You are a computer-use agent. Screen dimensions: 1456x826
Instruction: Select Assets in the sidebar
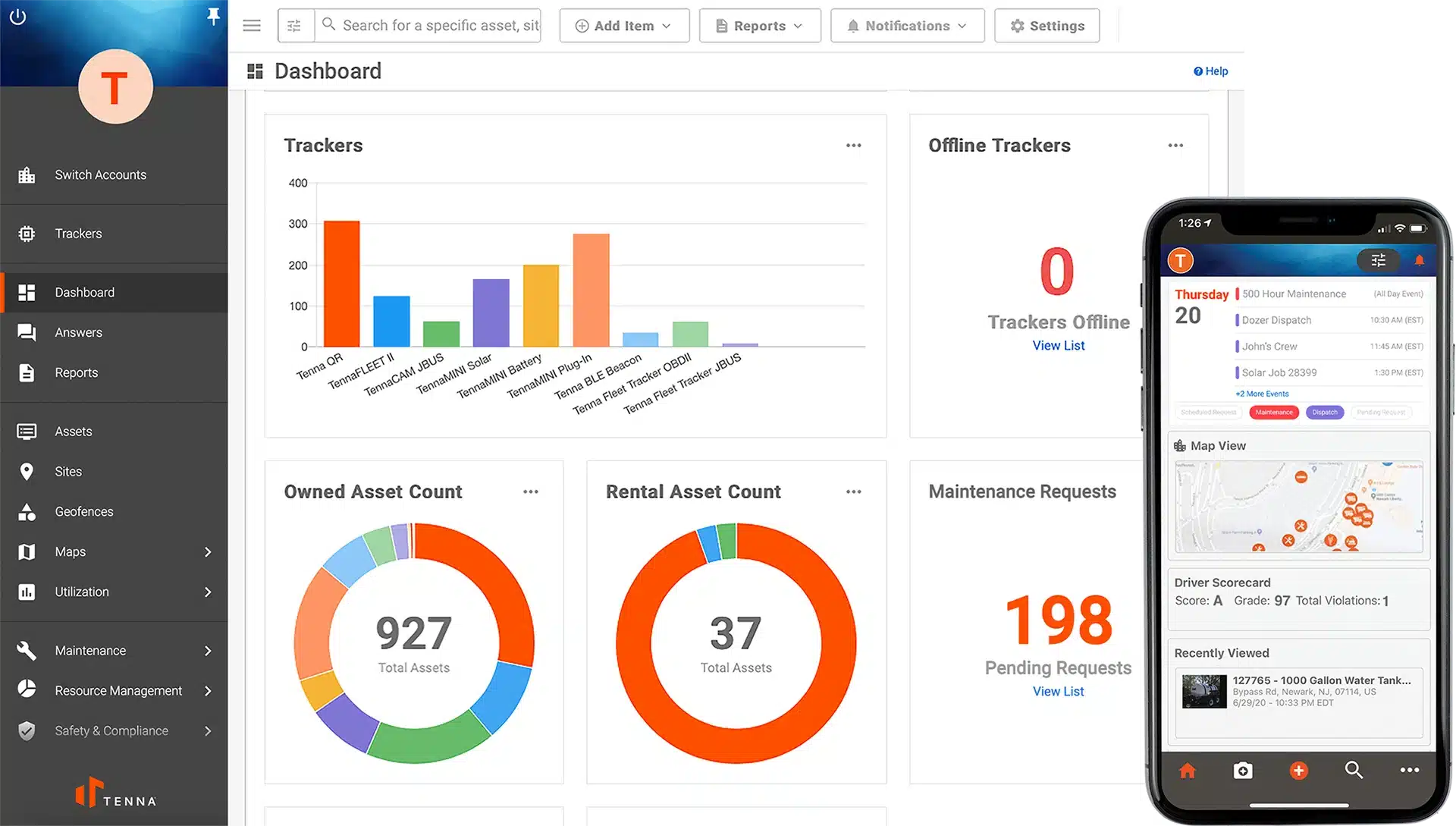click(114, 432)
